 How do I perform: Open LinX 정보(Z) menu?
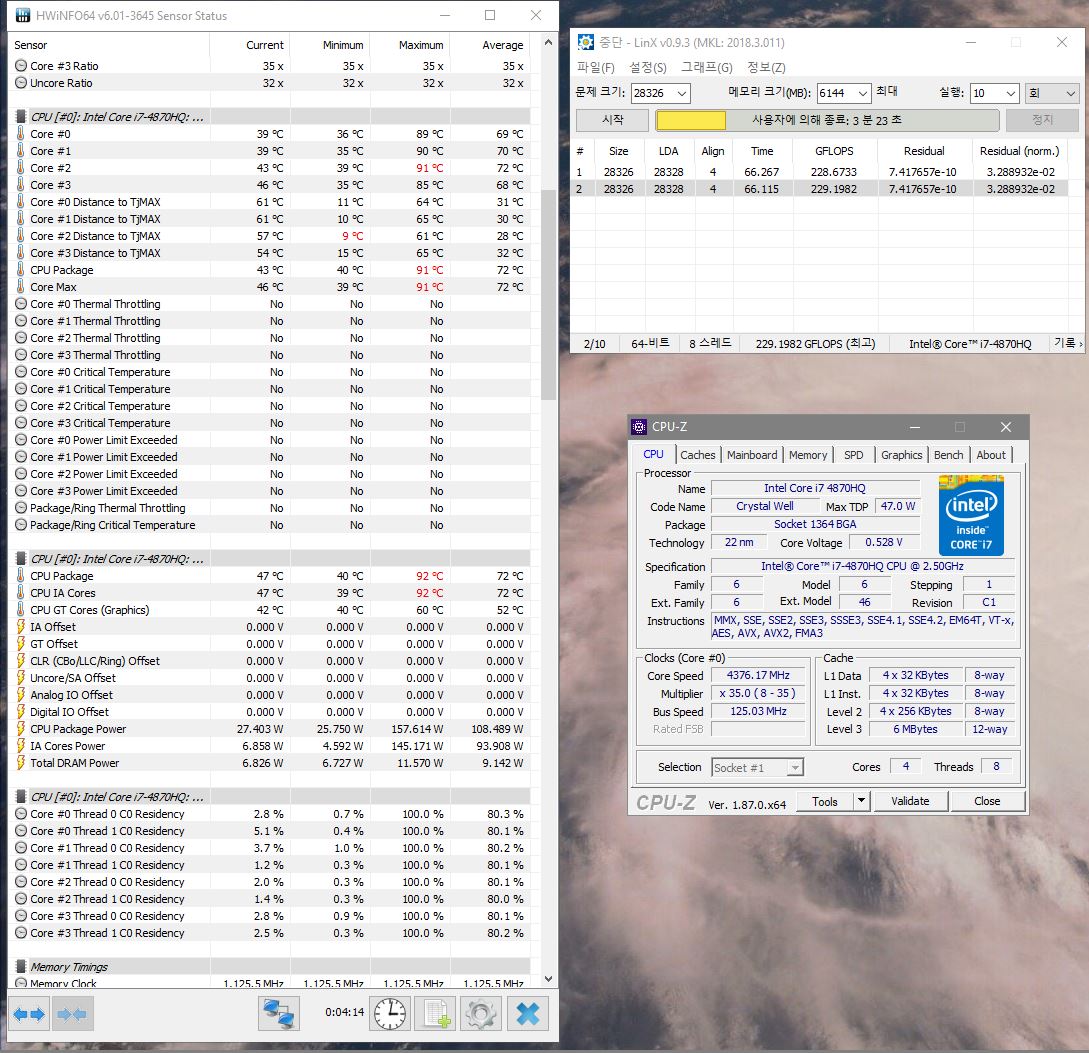tap(766, 67)
